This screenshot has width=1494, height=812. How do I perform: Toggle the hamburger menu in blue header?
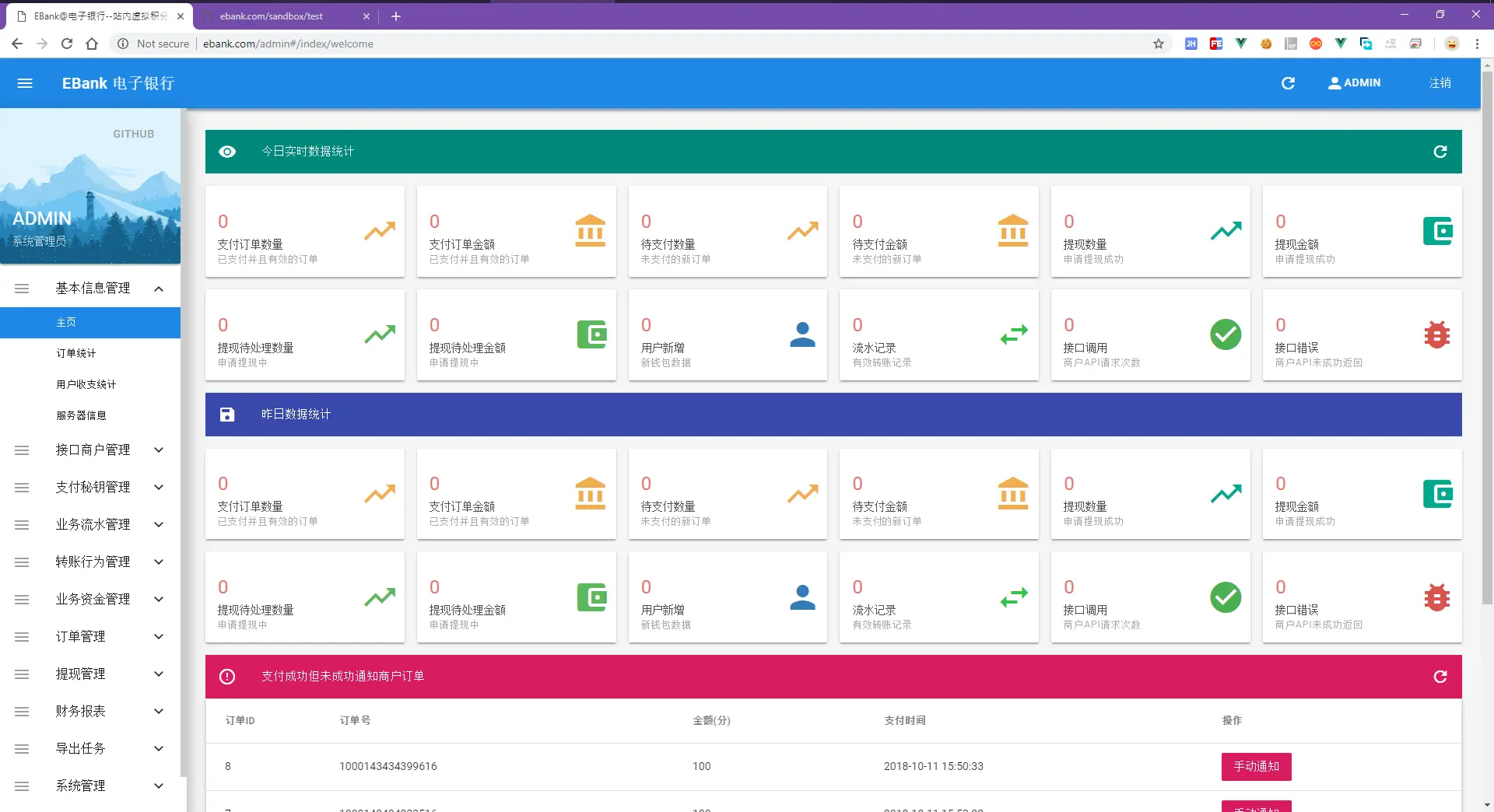[x=25, y=83]
